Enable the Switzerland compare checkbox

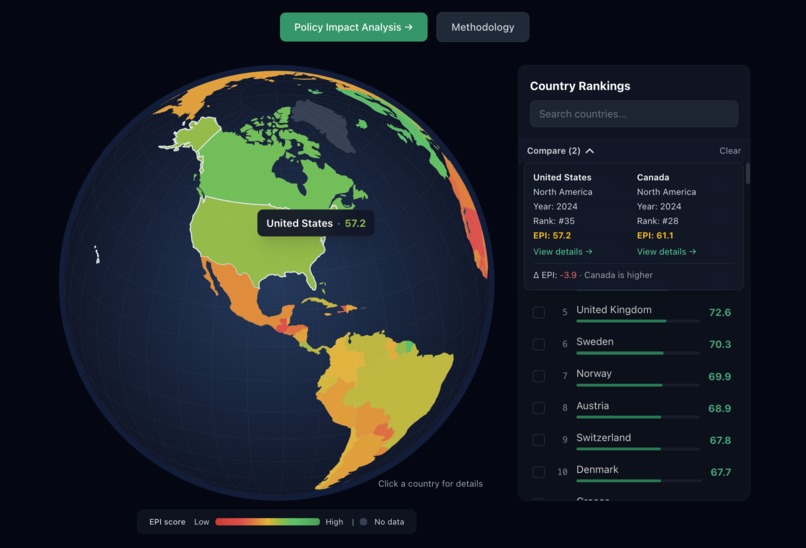coord(539,440)
